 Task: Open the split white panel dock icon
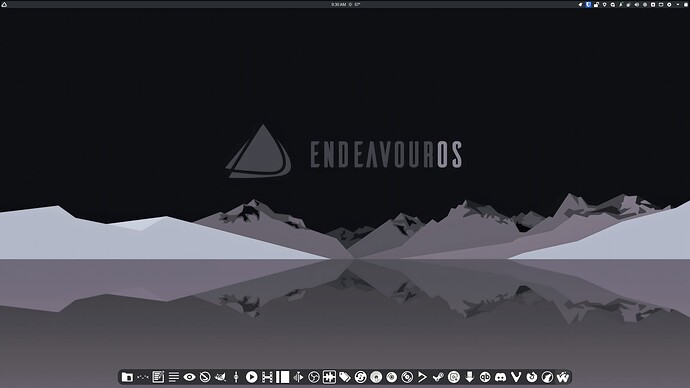(x=283, y=377)
